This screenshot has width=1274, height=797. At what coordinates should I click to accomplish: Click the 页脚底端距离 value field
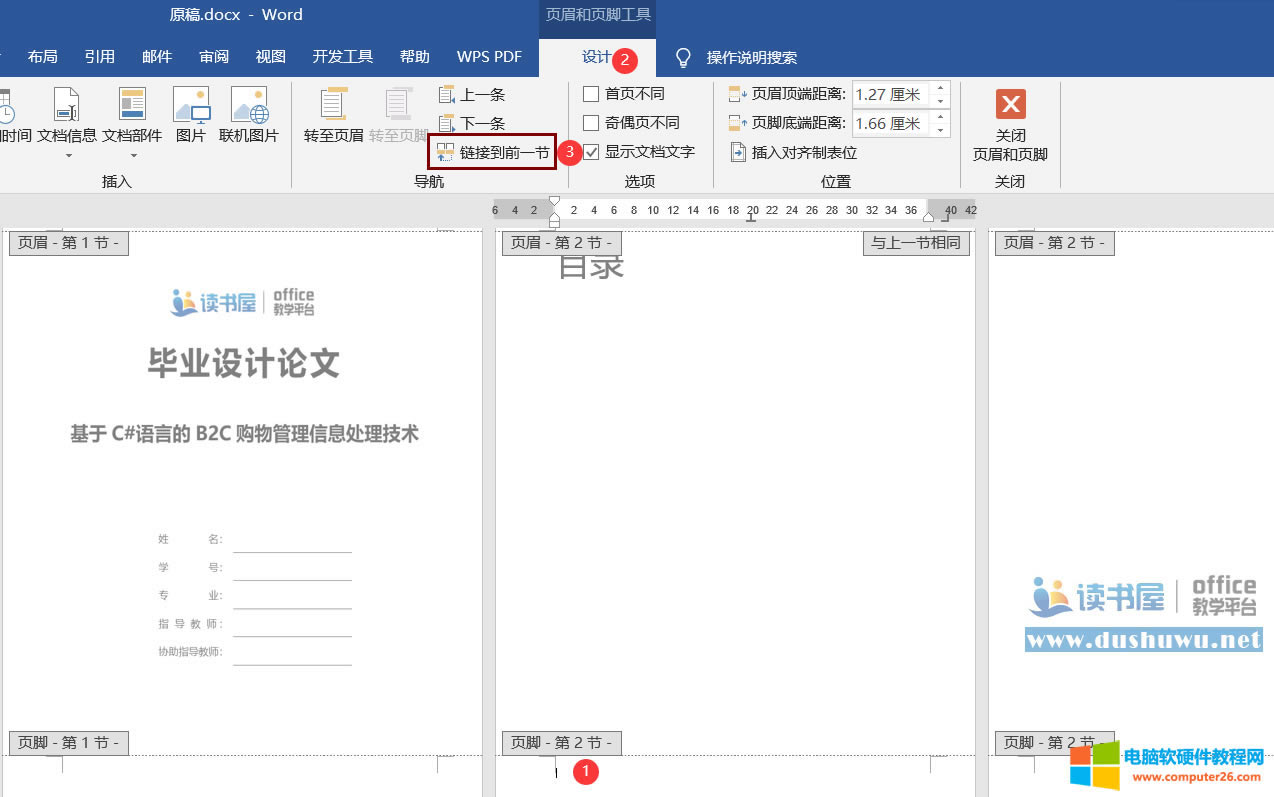tap(889, 124)
